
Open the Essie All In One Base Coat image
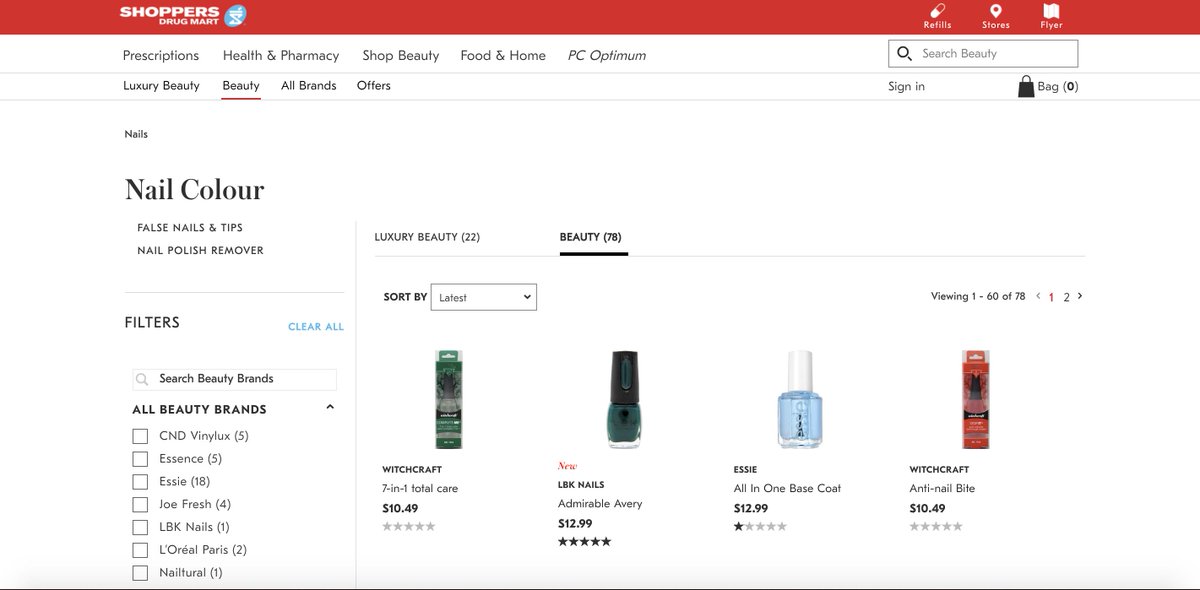800,399
